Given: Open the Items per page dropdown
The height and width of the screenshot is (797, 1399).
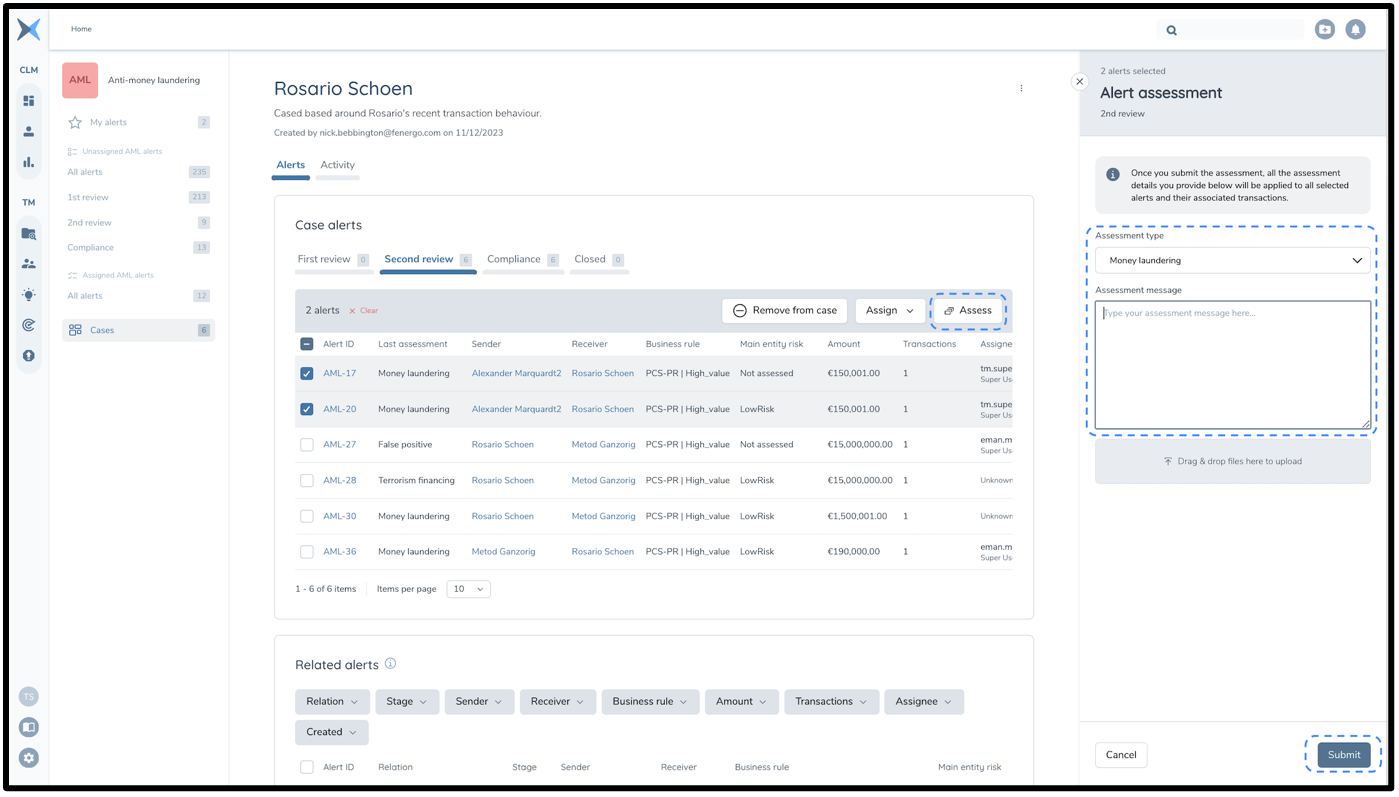Looking at the screenshot, I should pos(468,589).
